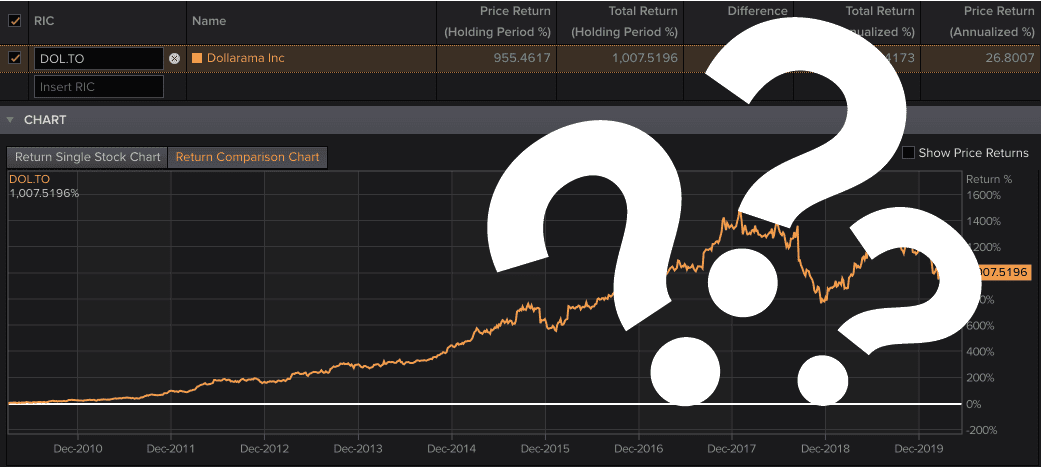Click the 1600% y-axis label
Viewport: 1042px width, 467px height.
(984, 195)
